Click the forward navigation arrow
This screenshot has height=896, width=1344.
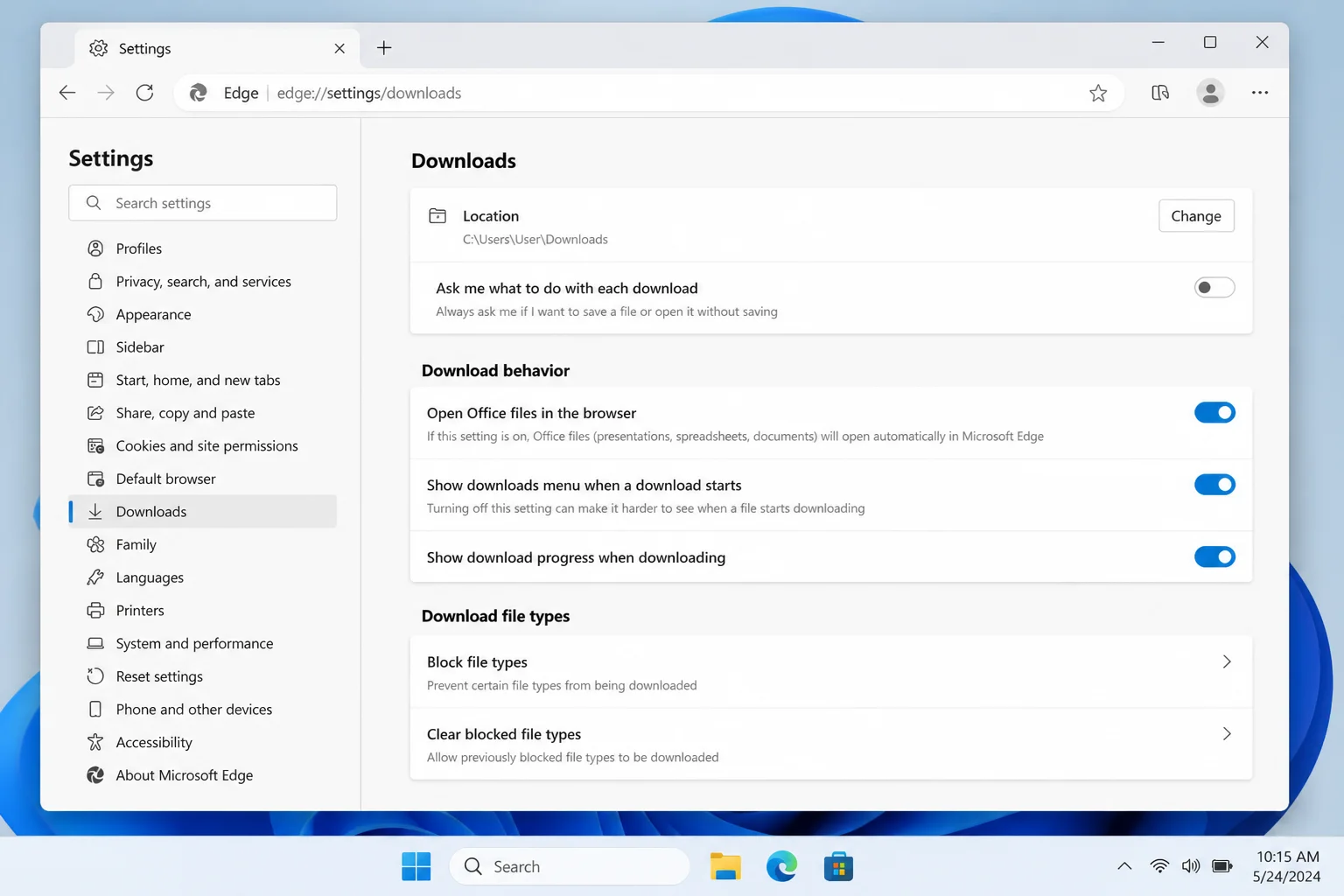pos(106,93)
